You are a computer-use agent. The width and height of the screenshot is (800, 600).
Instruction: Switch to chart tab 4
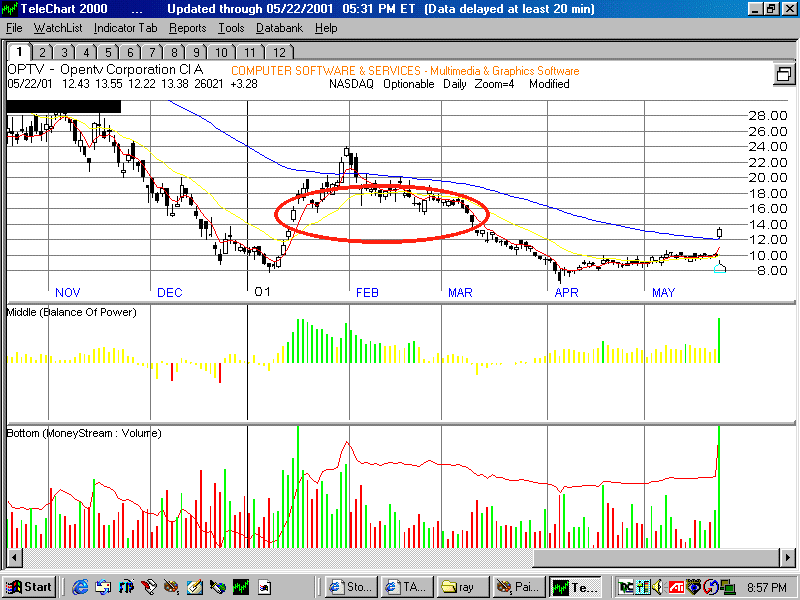pos(86,52)
